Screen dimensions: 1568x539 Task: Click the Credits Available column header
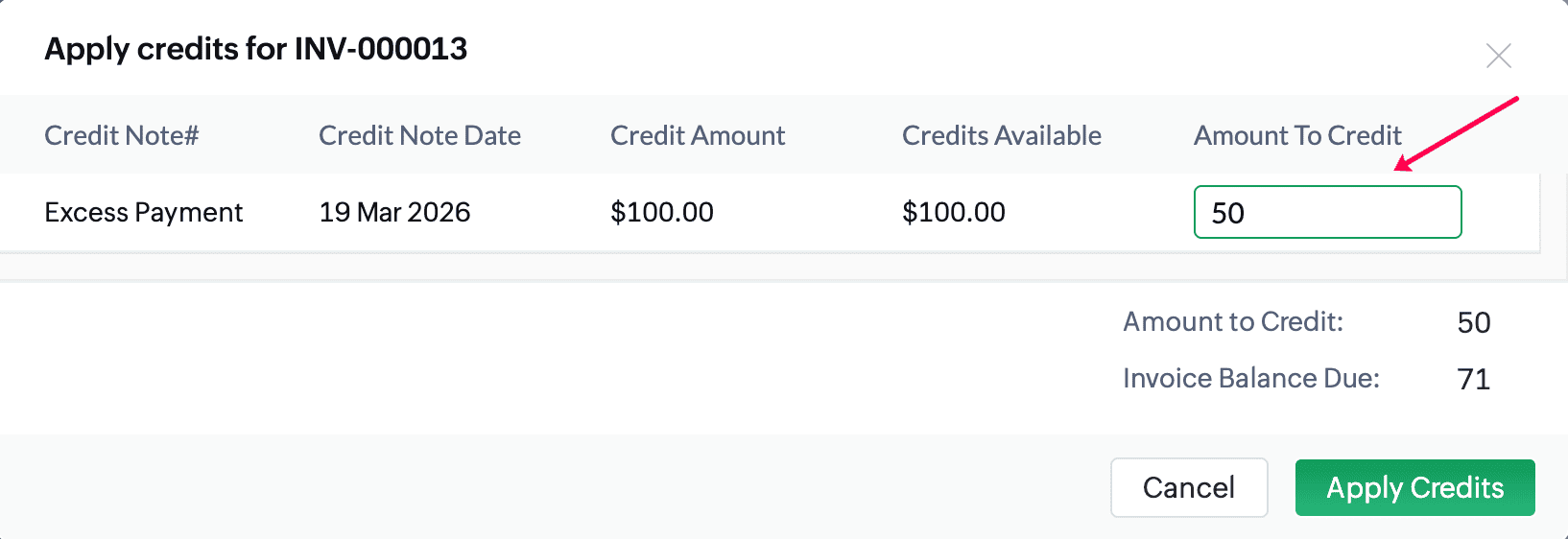coord(1001,135)
